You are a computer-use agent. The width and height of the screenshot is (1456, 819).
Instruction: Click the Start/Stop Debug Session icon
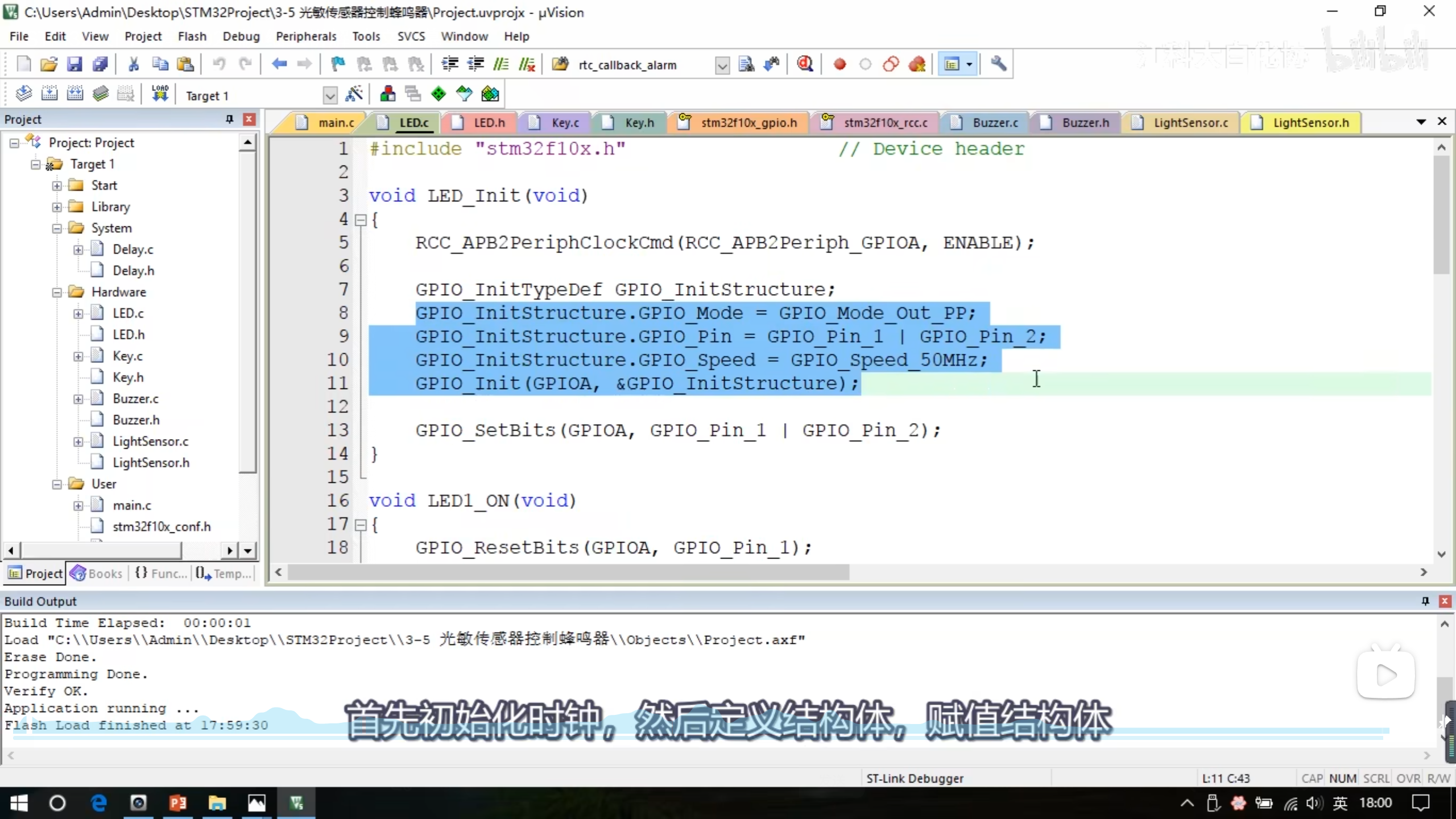click(805, 64)
